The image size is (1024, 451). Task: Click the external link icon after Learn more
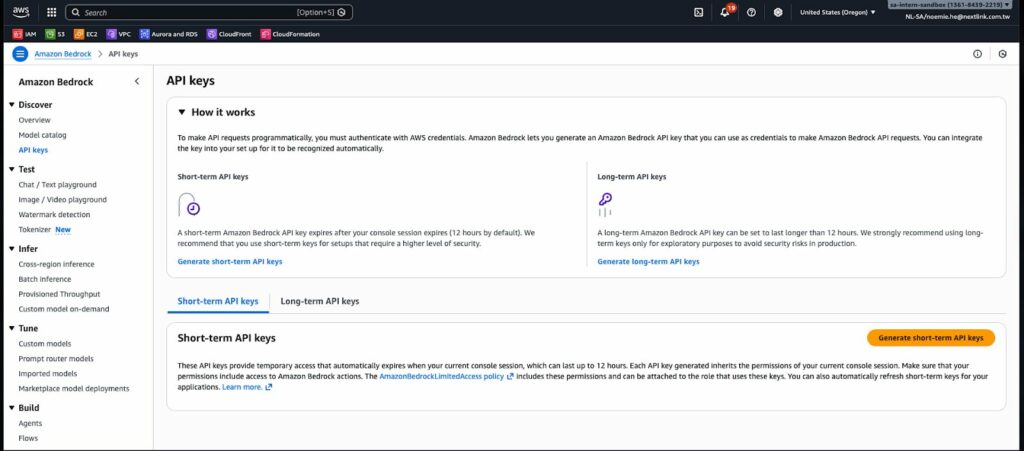(268, 387)
